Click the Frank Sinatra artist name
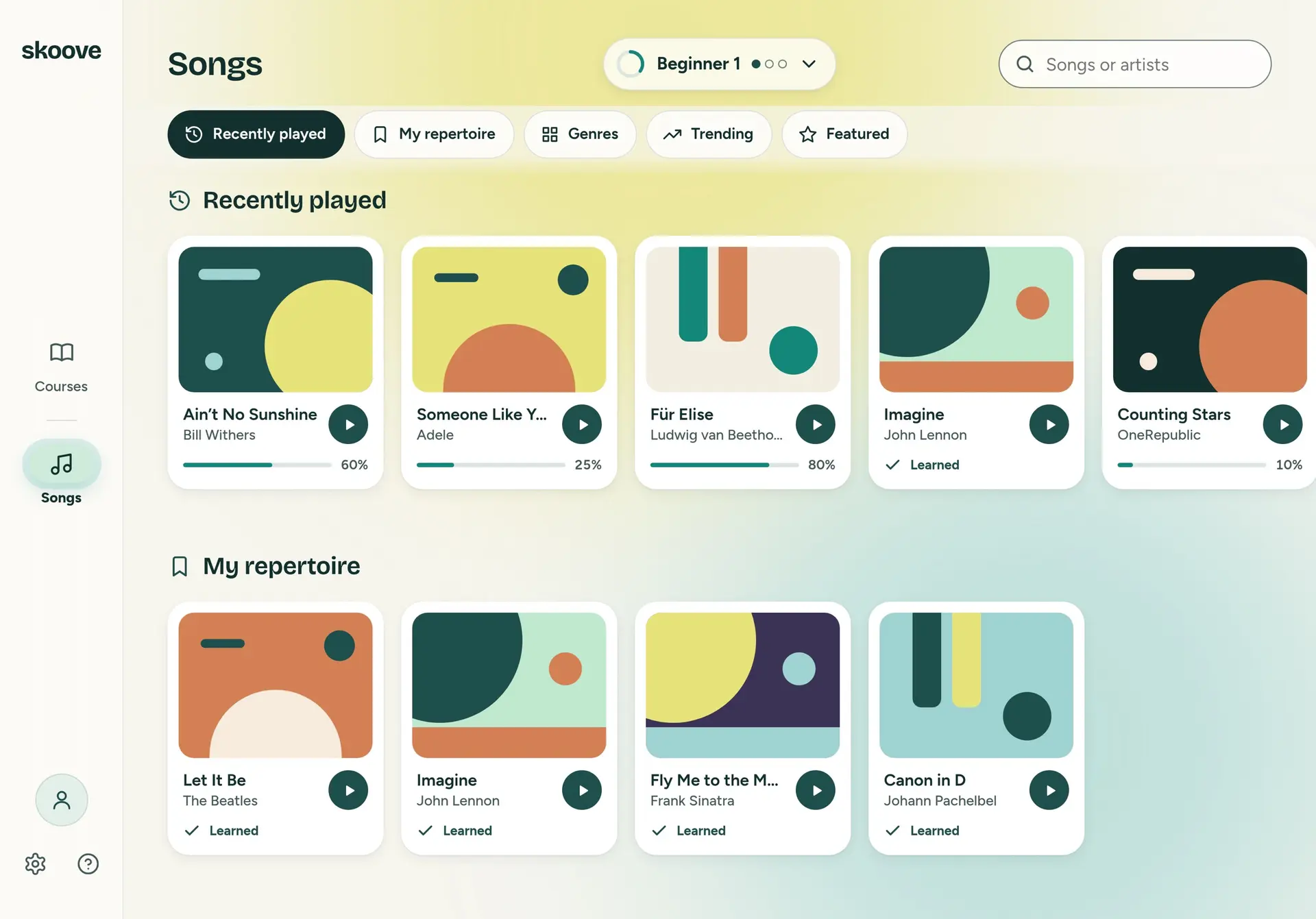The height and width of the screenshot is (919, 1316). [692, 800]
